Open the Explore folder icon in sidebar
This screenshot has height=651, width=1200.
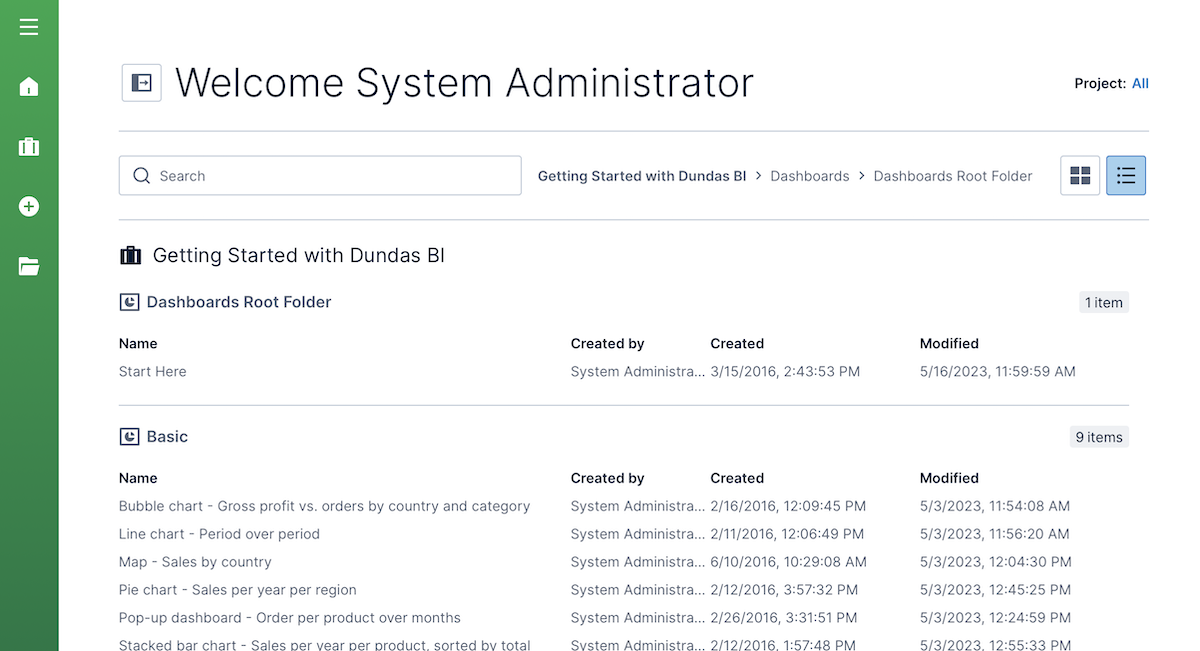(x=29, y=266)
